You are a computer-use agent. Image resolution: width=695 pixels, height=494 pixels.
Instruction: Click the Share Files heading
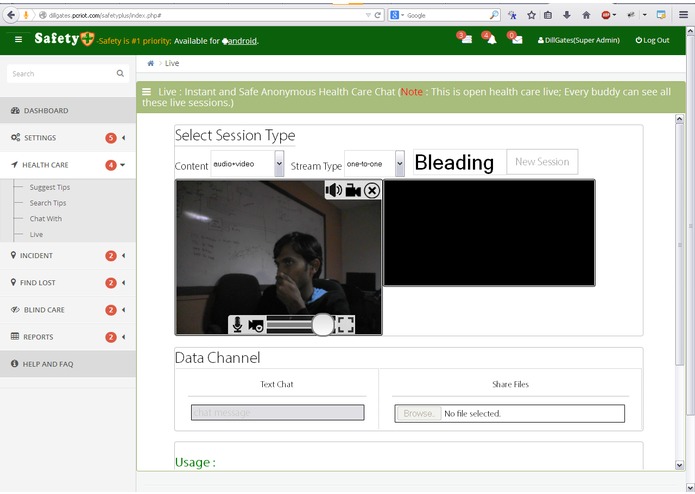511,385
